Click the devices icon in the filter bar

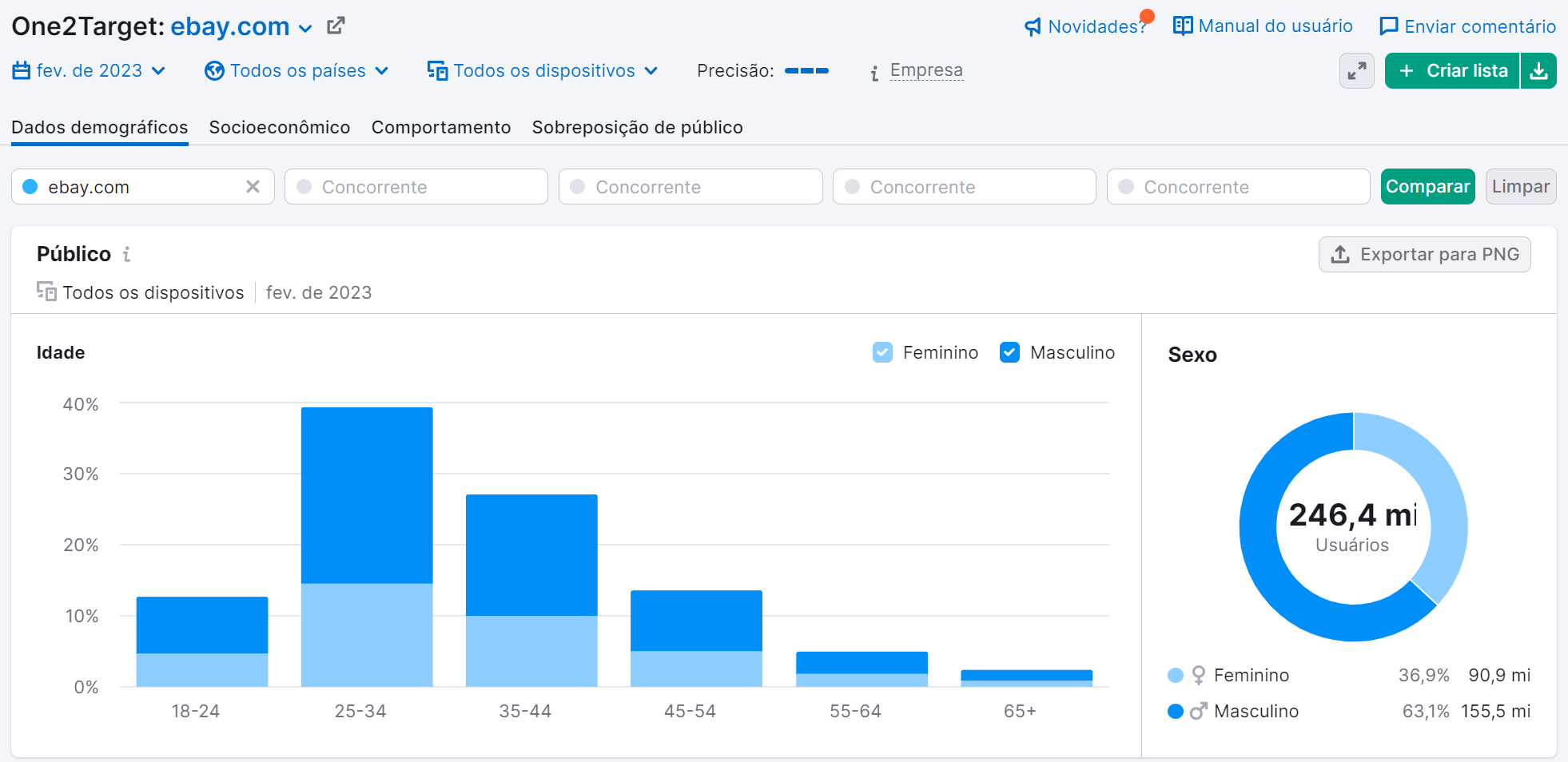click(437, 71)
